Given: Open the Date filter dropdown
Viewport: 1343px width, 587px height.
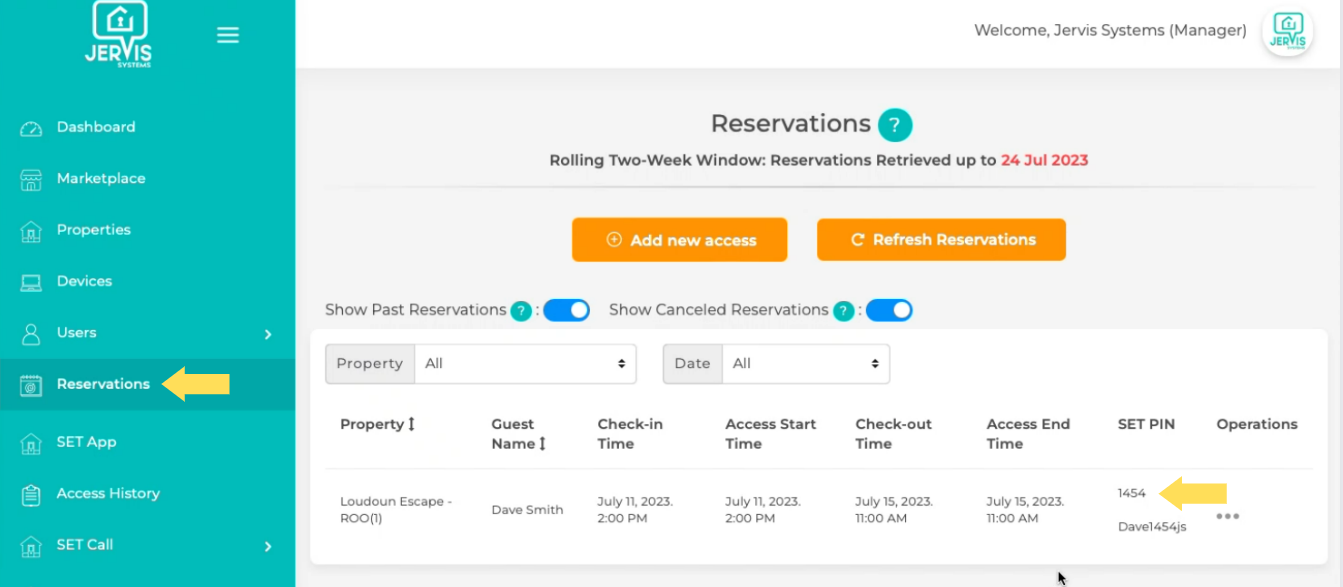Looking at the screenshot, I should click(x=805, y=364).
